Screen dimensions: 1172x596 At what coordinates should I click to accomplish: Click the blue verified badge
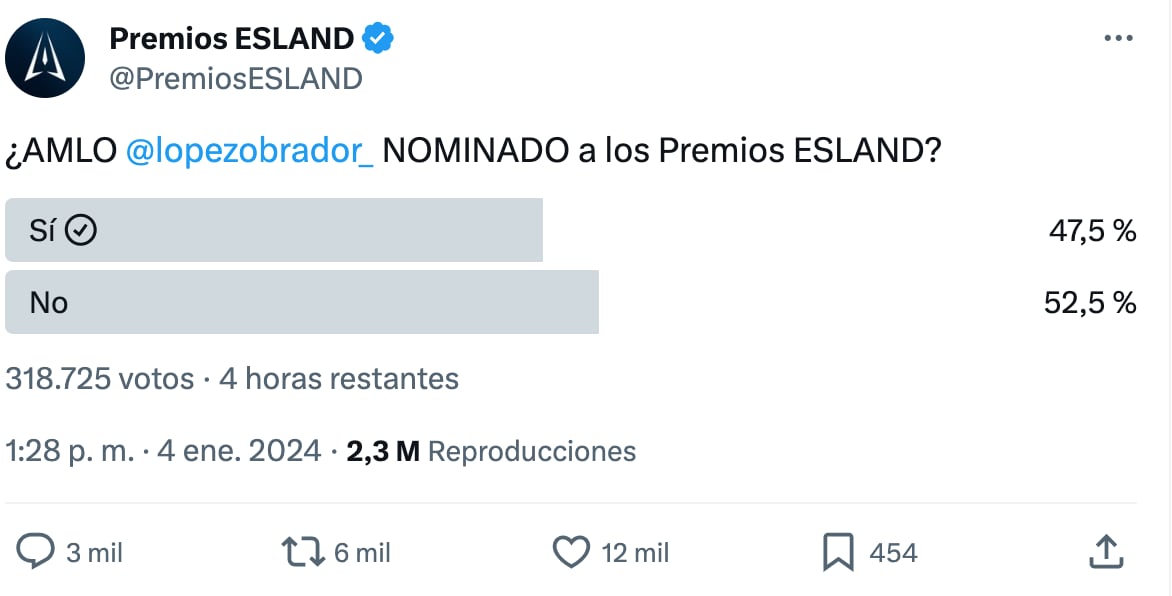(378, 39)
